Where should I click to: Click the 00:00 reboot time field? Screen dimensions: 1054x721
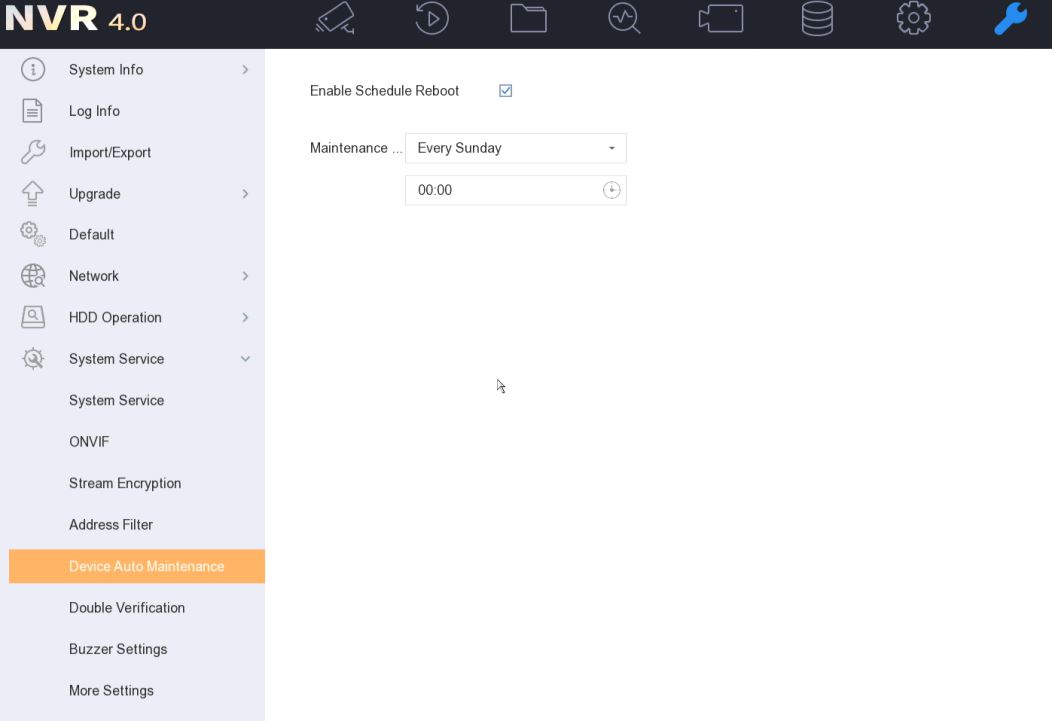point(516,190)
